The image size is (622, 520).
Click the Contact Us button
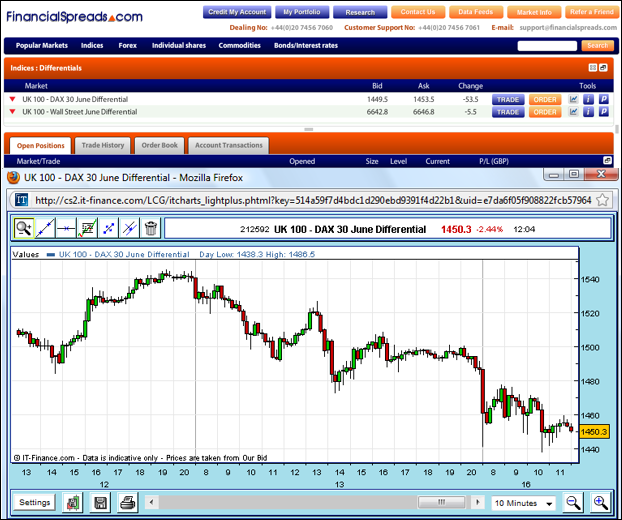click(x=418, y=12)
